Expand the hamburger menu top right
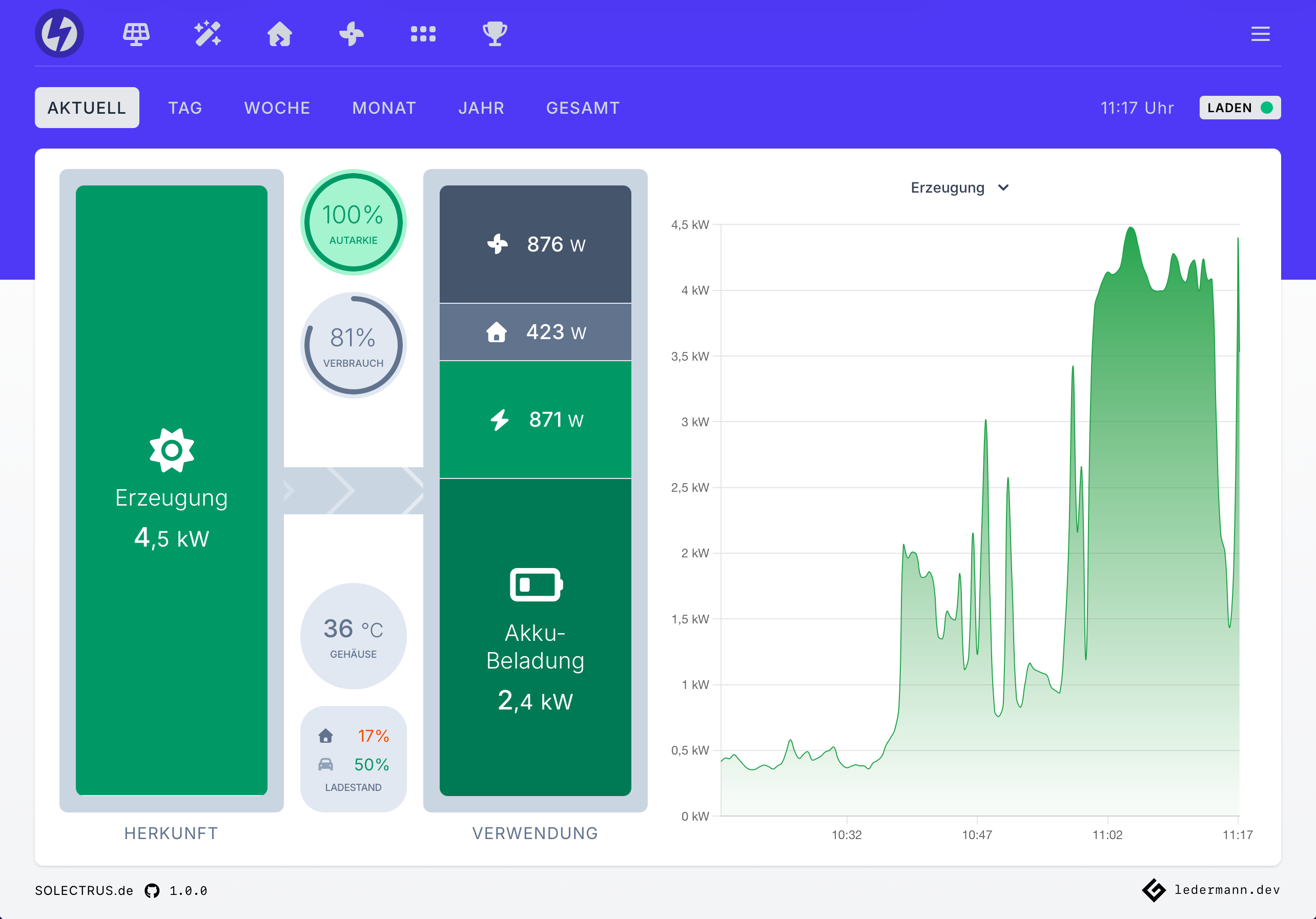The image size is (1316, 919). (x=1260, y=33)
